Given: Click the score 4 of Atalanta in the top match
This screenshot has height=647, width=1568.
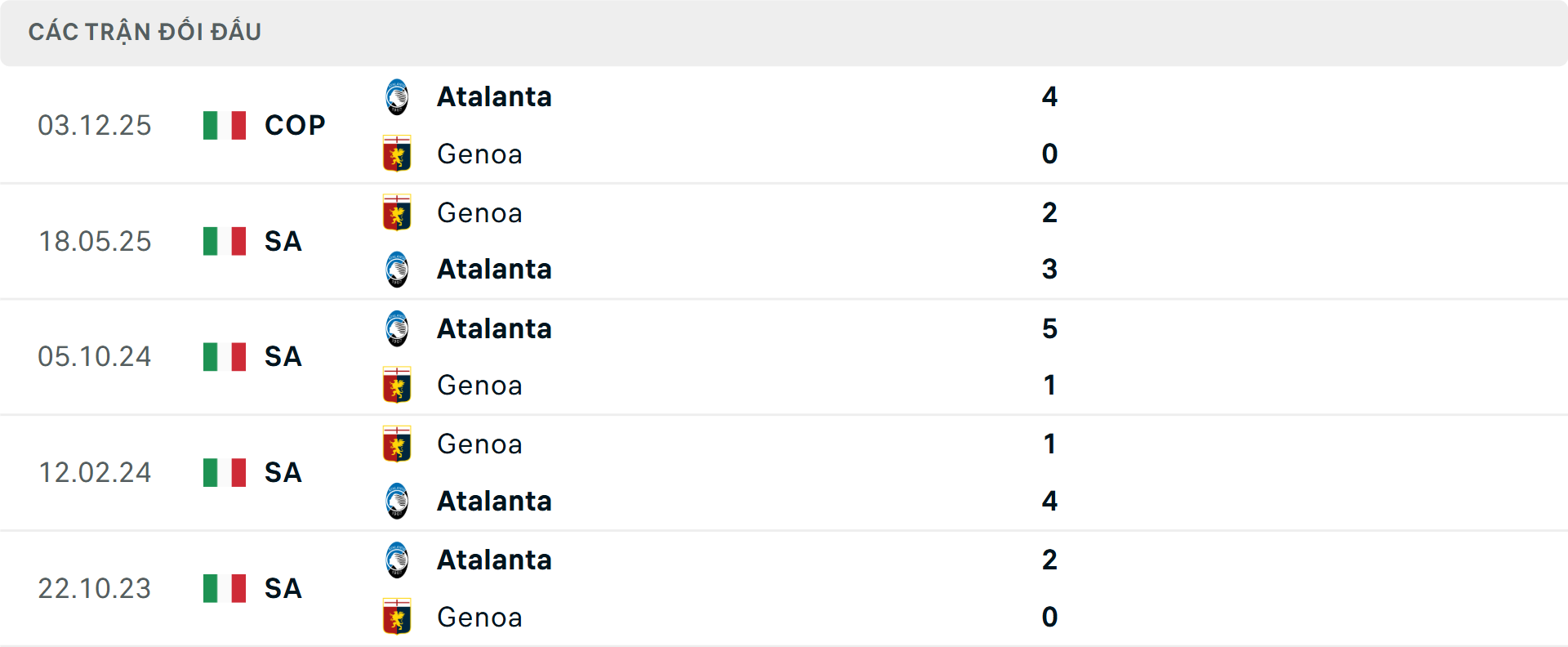Looking at the screenshot, I should [x=1051, y=96].
